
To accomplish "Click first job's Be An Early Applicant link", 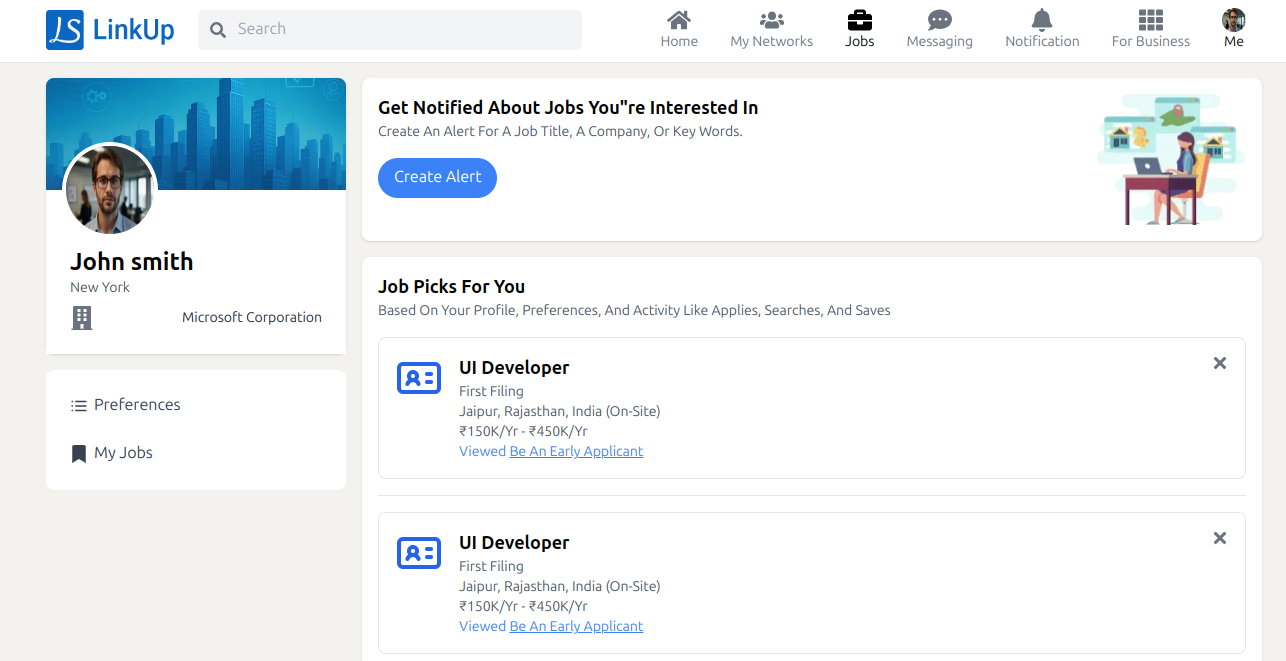I will pos(576,451).
